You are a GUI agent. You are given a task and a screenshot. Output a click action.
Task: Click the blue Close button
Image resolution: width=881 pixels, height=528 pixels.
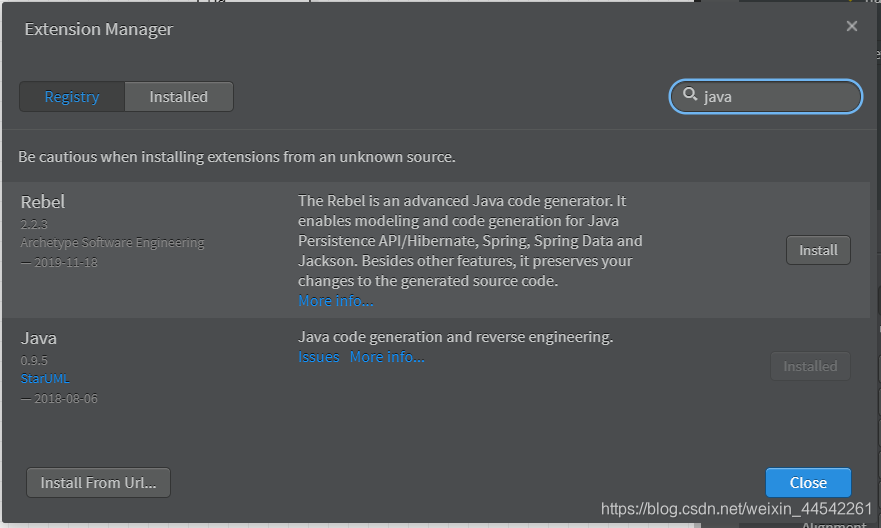pyautogui.click(x=808, y=483)
